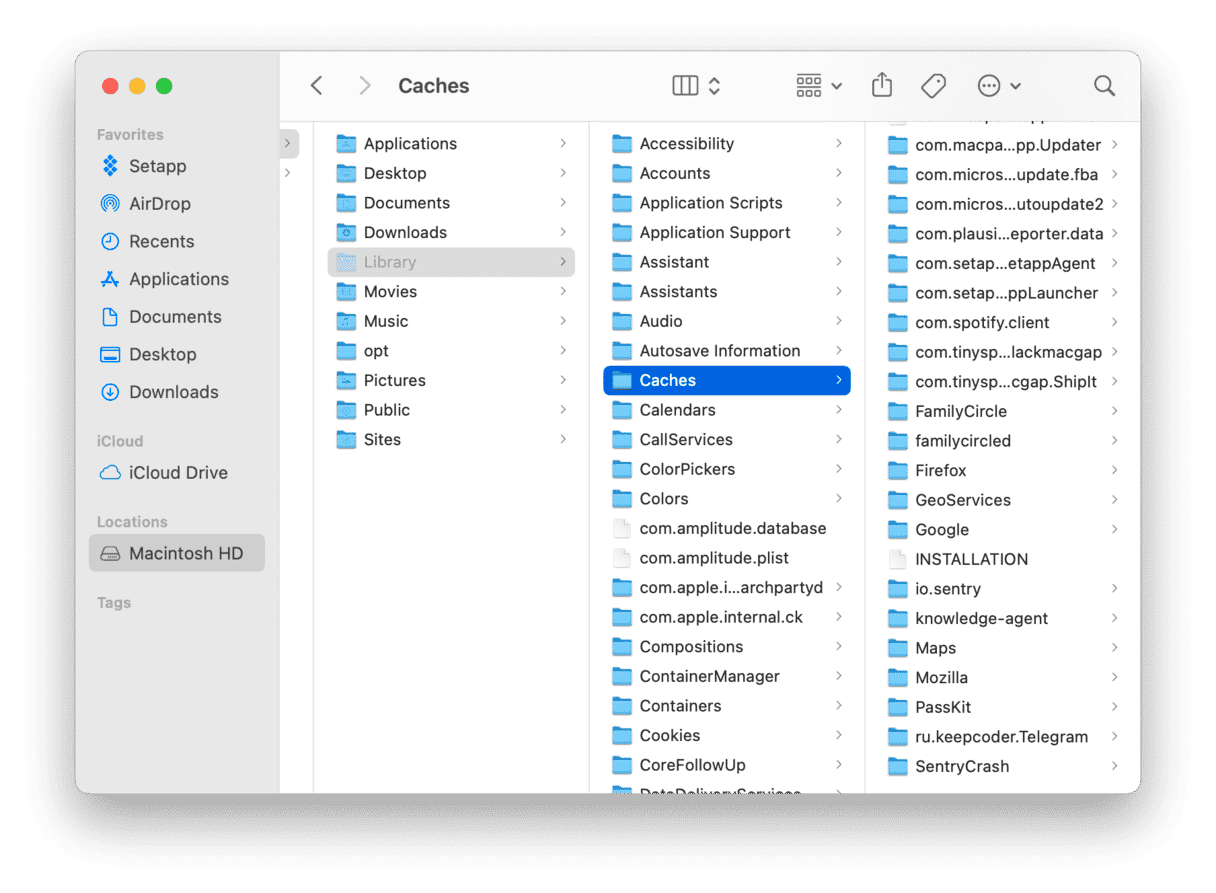Open the Tags icon in the toolbar
Viewport: 1216px width, 893px height.
click(933, 86)
